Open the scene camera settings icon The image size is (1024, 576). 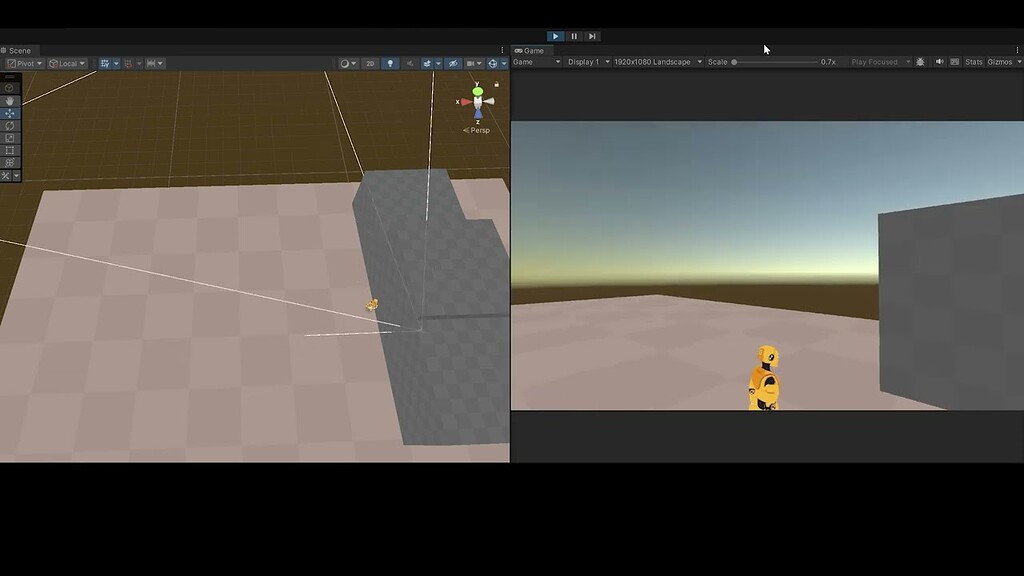472,62
